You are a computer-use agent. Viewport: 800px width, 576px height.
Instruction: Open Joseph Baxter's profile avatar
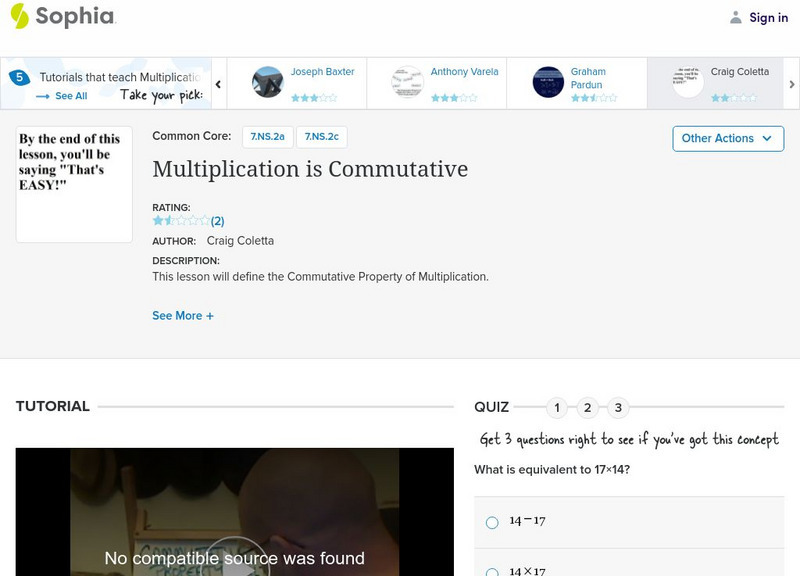click(x=270, y=81)
